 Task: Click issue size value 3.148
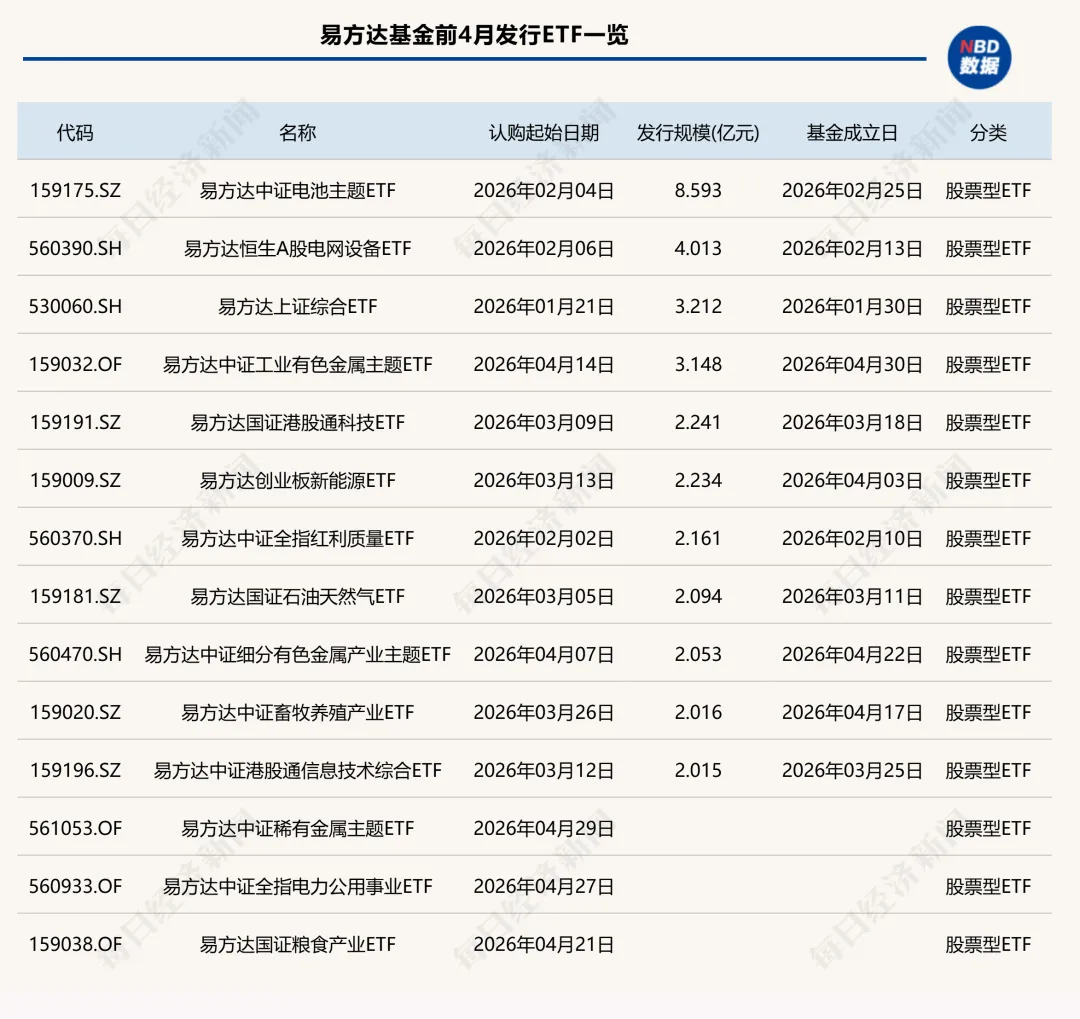[x=698, y=364]
